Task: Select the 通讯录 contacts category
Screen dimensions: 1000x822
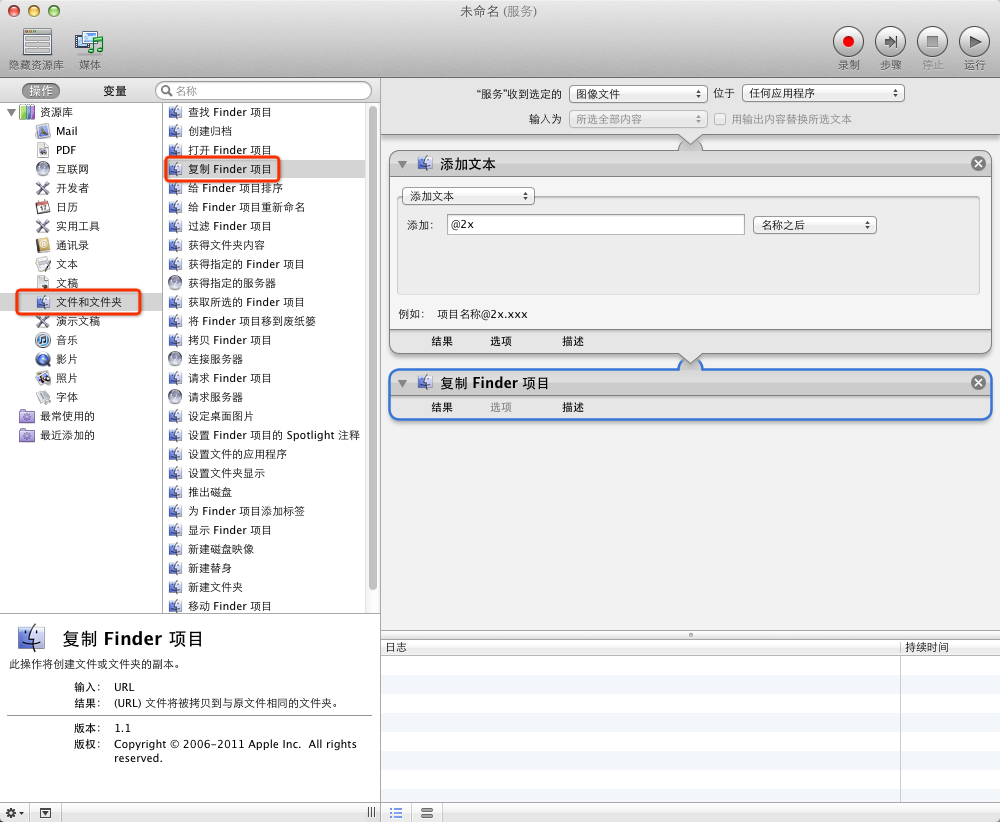Action: tap(72, 246)
